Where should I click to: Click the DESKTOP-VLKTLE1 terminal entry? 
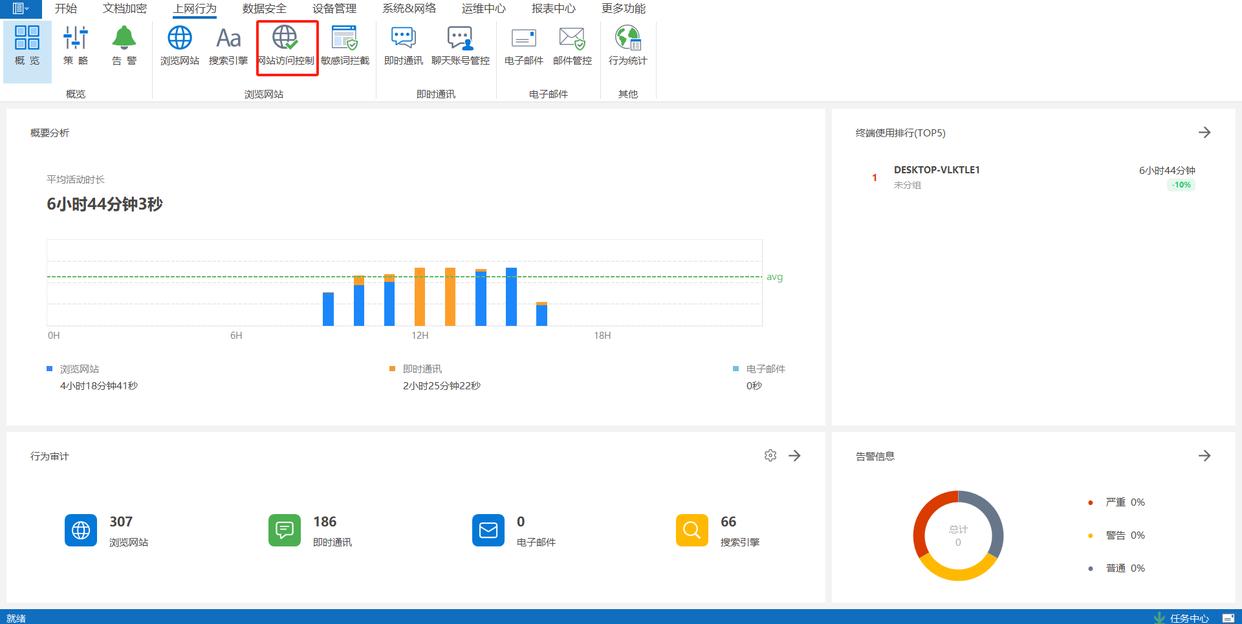[937, 170]
